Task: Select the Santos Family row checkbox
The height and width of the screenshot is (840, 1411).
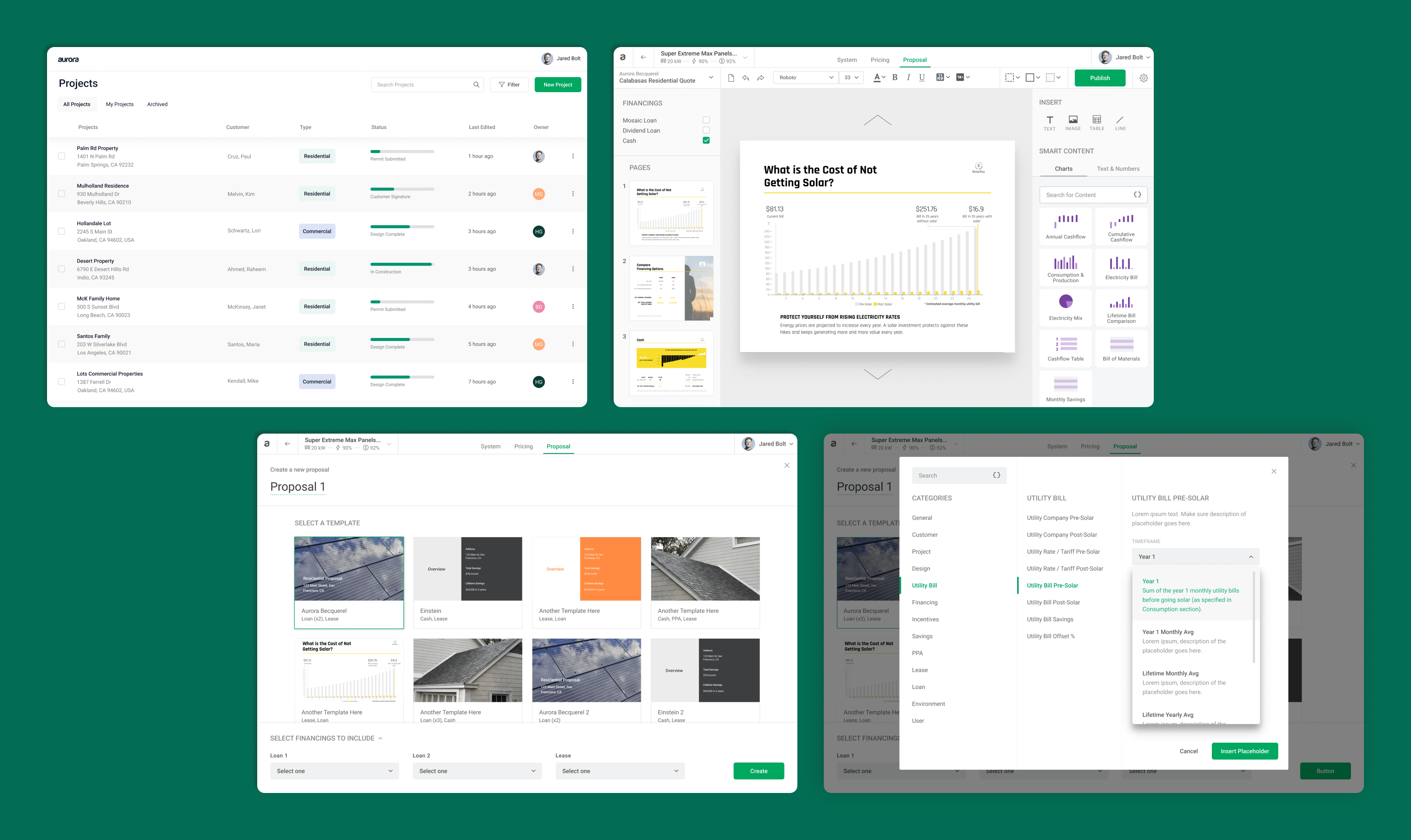Action: pyautogui.click(x=62, y=344)
